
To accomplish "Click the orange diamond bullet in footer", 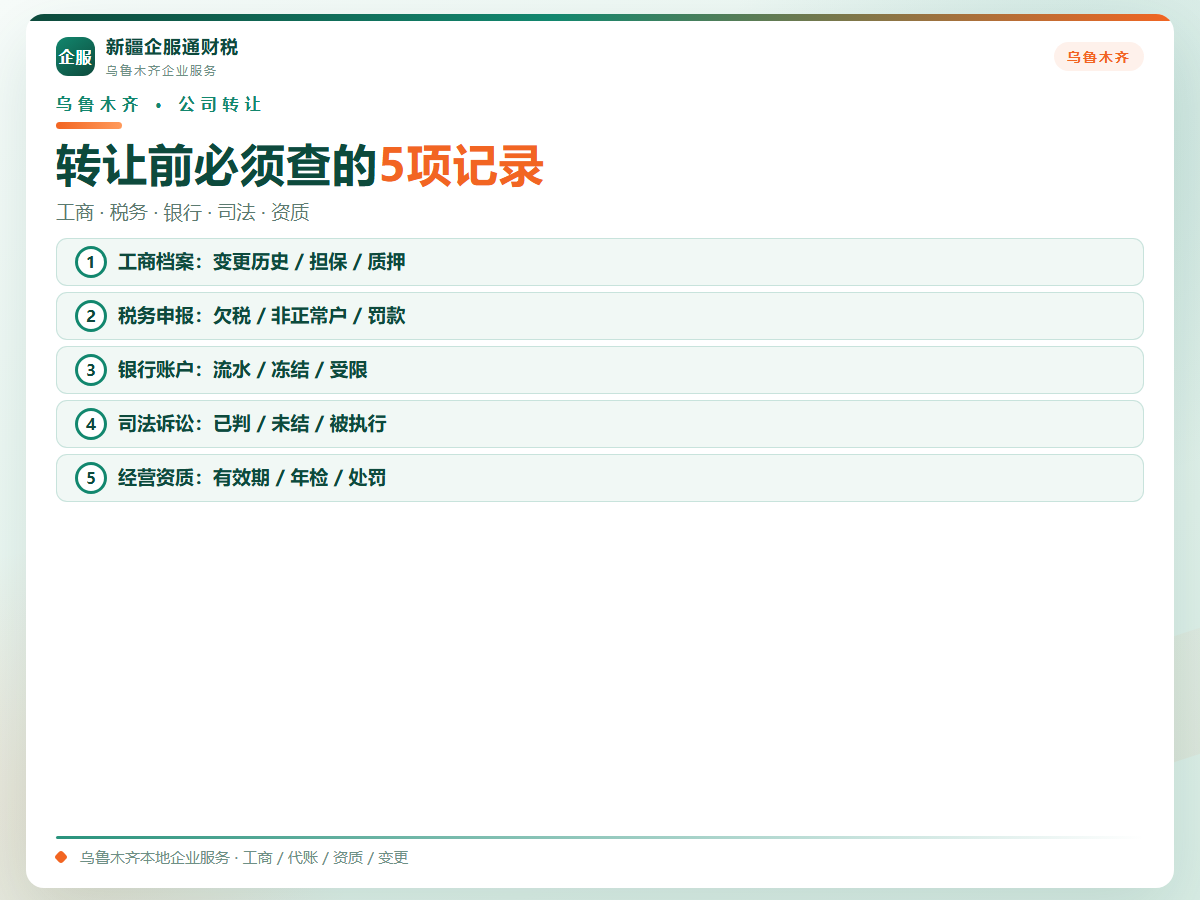I will click(61, 857).
